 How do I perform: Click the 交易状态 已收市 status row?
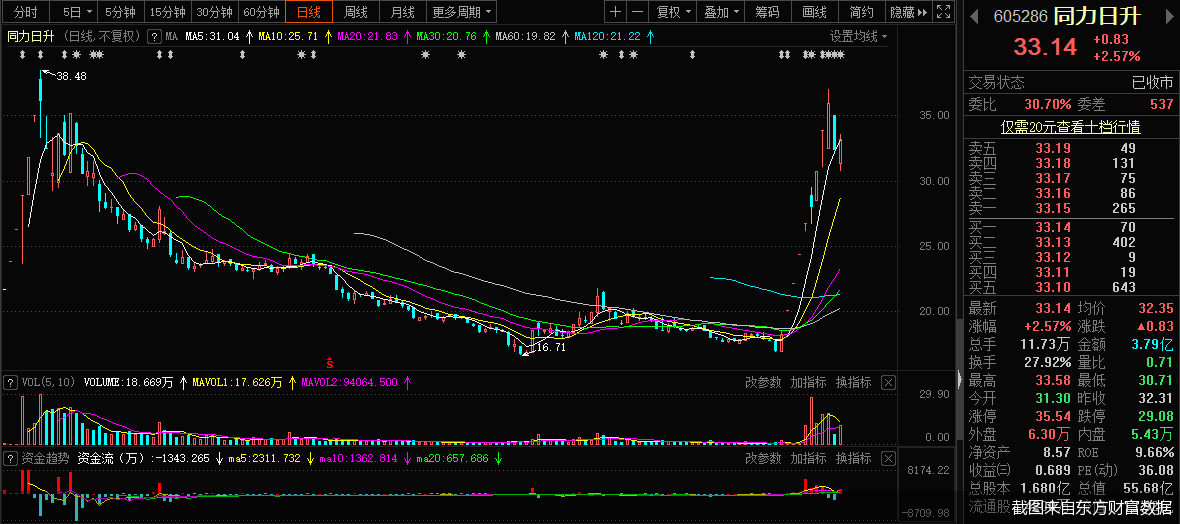pos(1070,83)
